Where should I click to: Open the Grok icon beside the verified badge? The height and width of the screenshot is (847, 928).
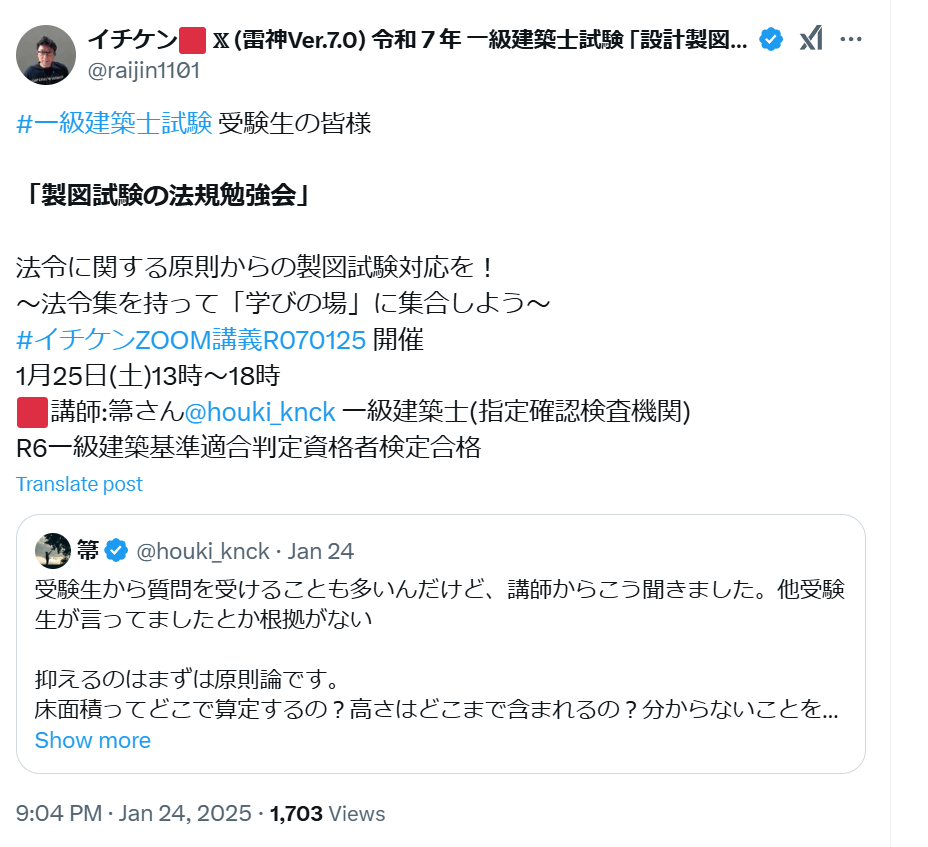coord(811,39)
